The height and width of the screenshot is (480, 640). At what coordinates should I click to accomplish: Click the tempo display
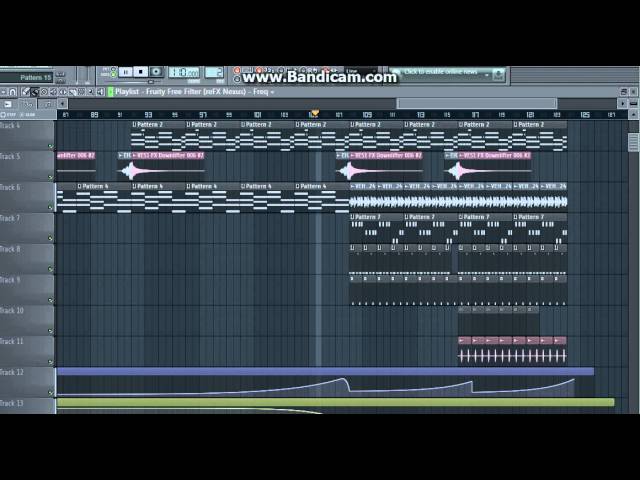tap(184, 73)
